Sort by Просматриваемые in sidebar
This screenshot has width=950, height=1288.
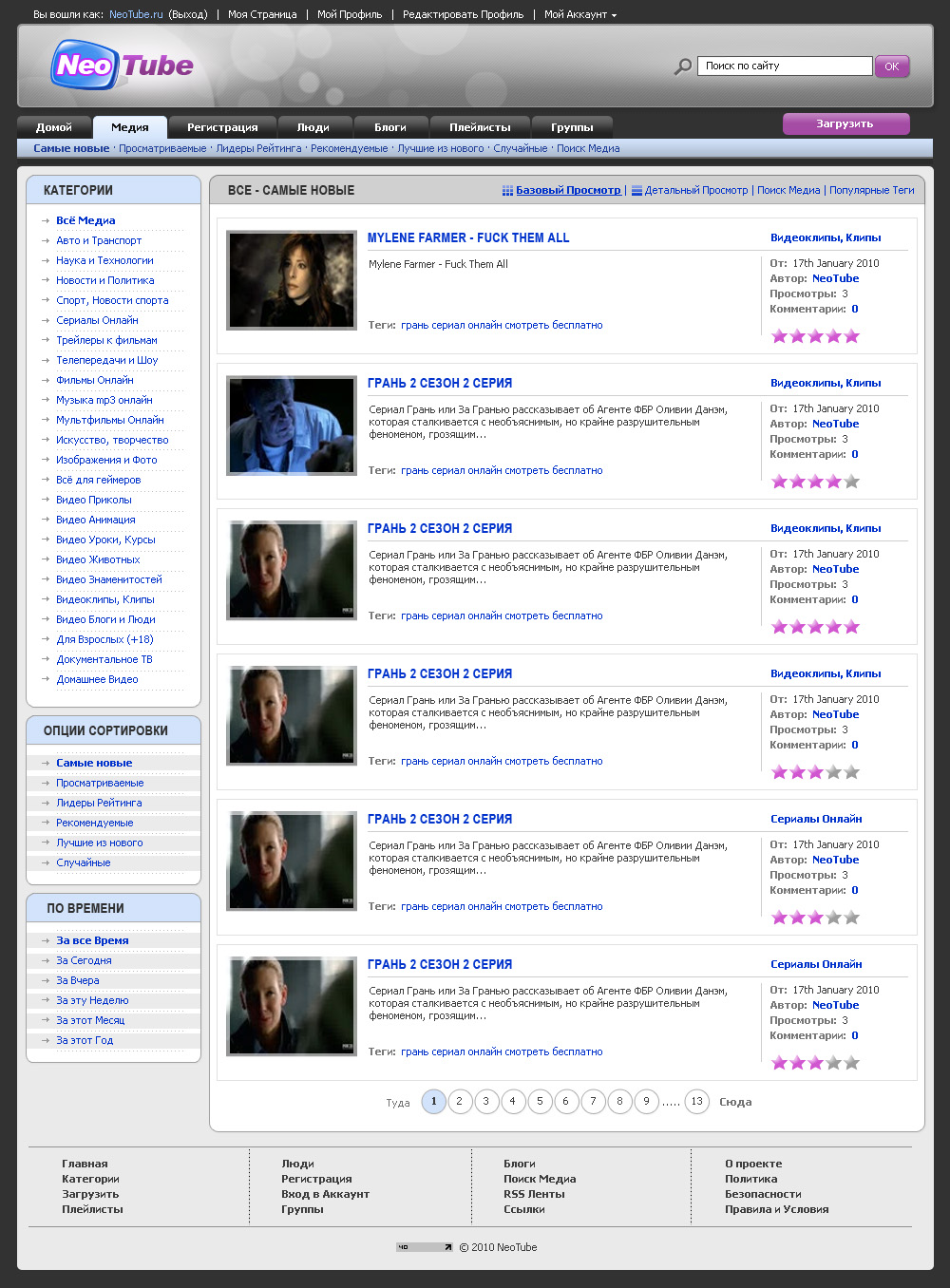[100, 783]
